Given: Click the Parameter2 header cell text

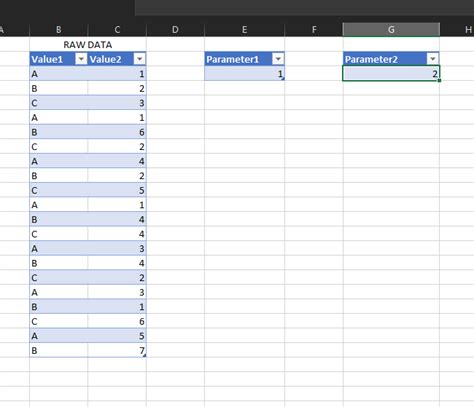Looking at the screenshot, I should tap(371, 59).
